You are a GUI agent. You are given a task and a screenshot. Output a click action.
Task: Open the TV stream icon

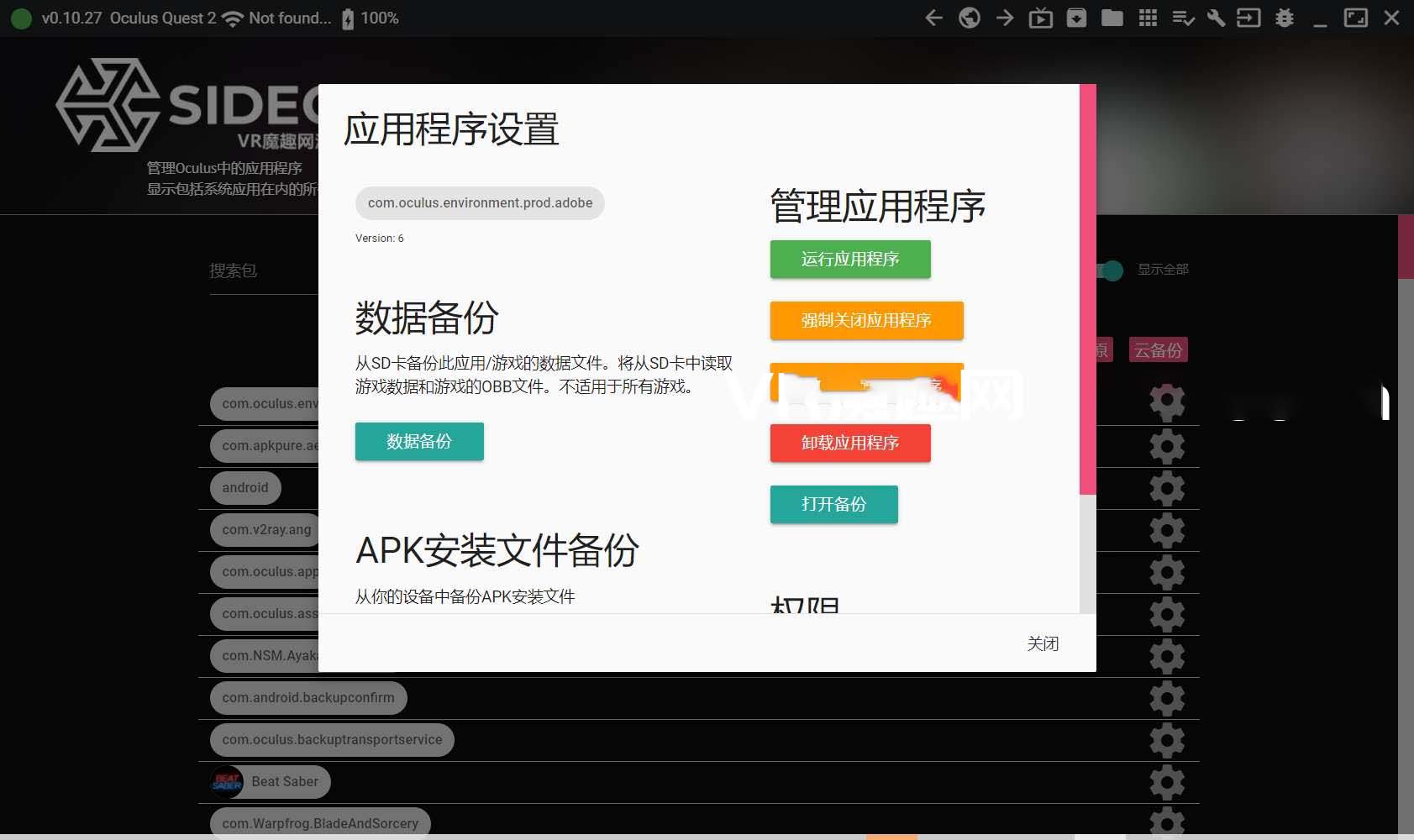(1040, 18)
